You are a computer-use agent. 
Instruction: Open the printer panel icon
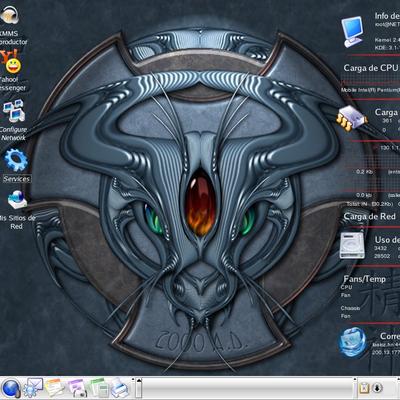(x=120, y=388)
